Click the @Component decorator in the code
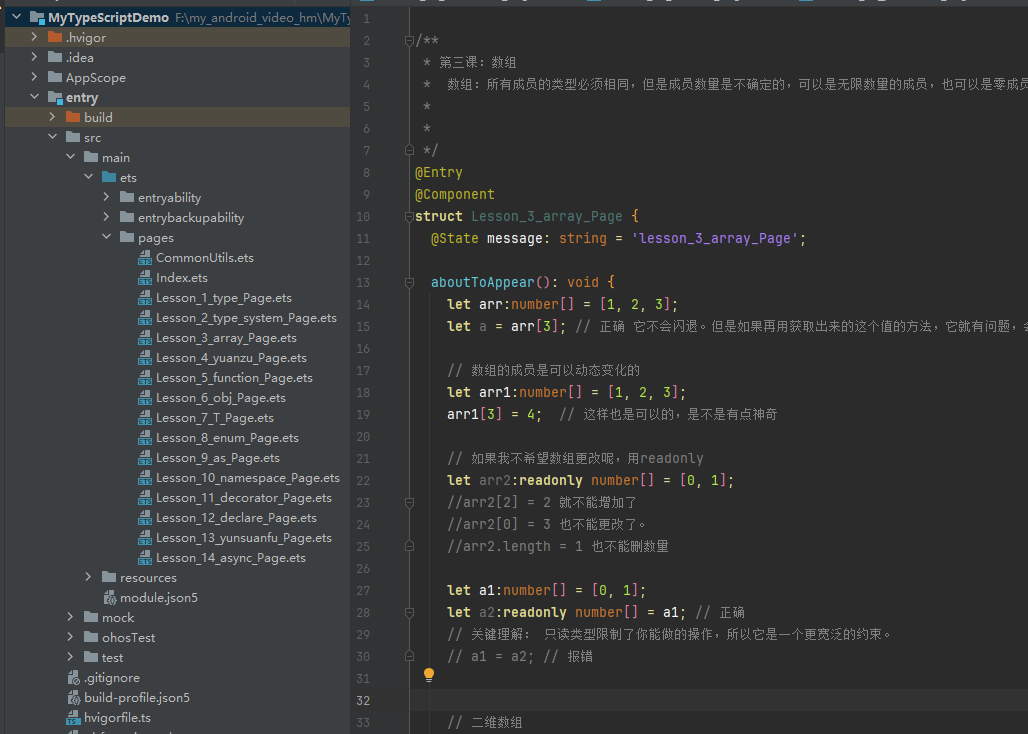 [x=454, y=195]
